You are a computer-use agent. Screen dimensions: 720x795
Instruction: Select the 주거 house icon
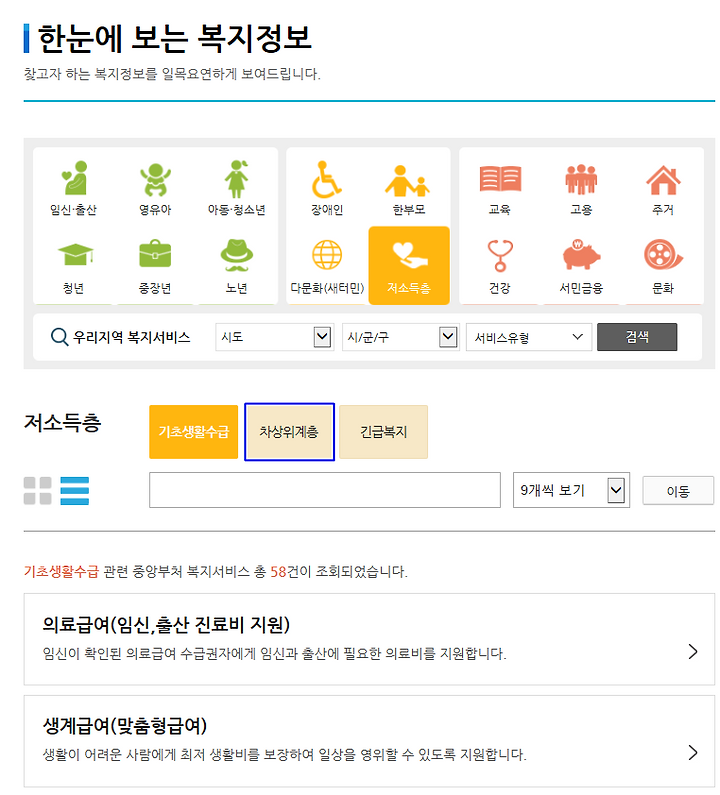[663, 180]
